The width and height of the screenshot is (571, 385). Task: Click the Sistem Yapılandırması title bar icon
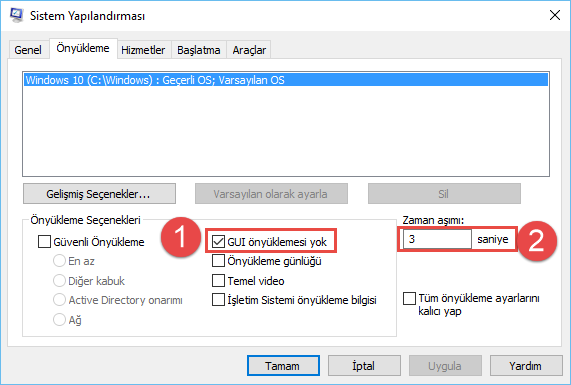pos(16,15)
